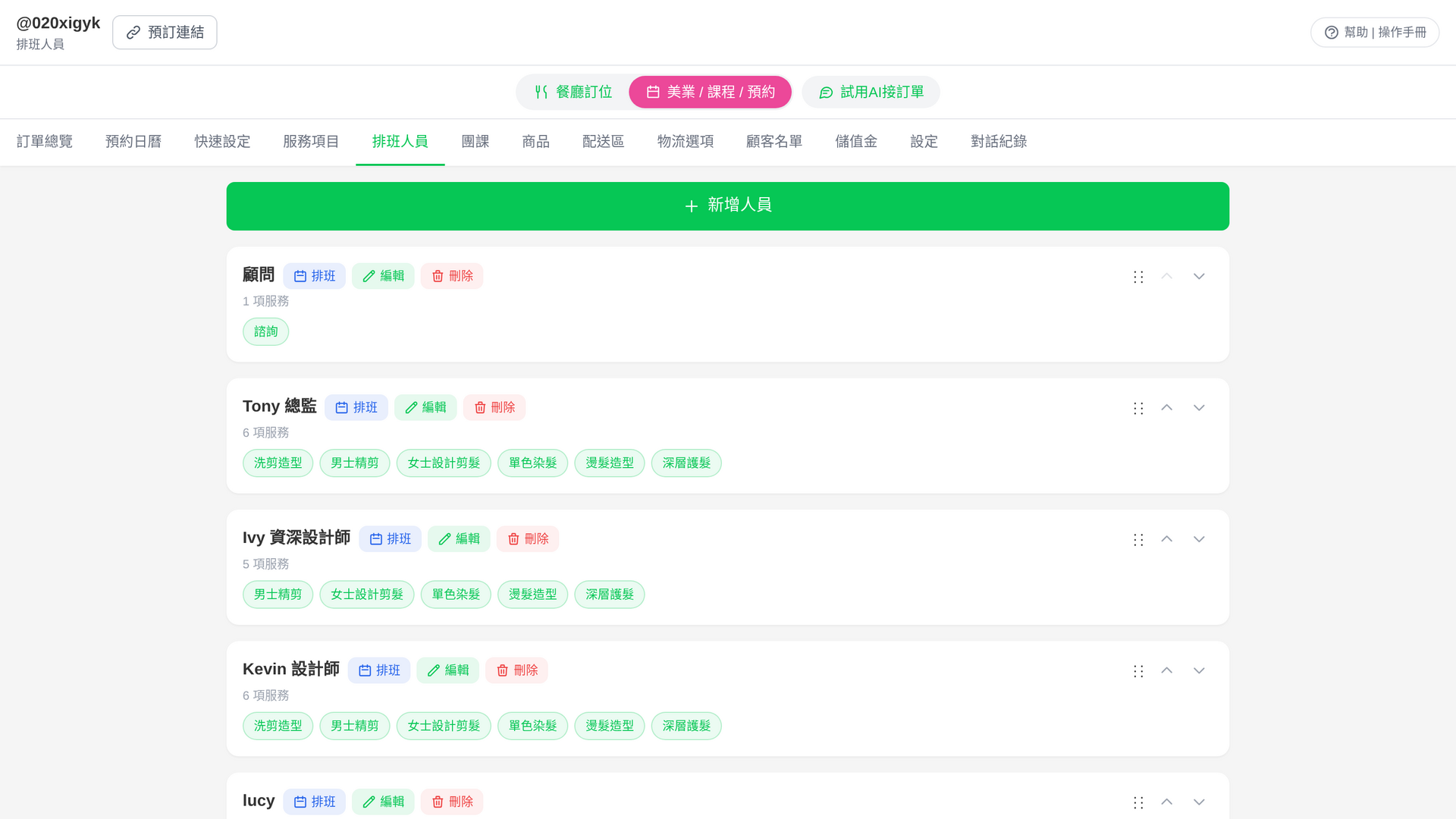Image resolution: width=1456 pixels, height=819 pixels.
Task: Copy 預訂連結 booking link
Action: click(165, 33)
